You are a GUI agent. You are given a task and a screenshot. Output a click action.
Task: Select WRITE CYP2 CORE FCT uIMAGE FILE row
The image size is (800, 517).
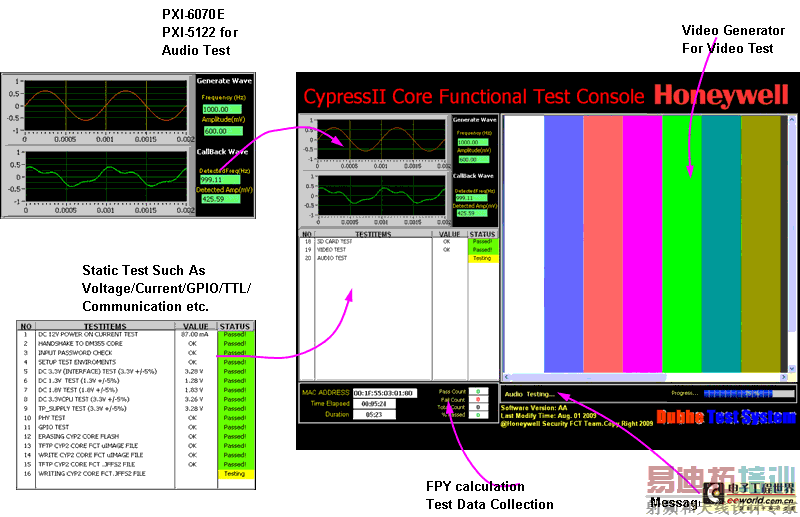tap(136, 455)
